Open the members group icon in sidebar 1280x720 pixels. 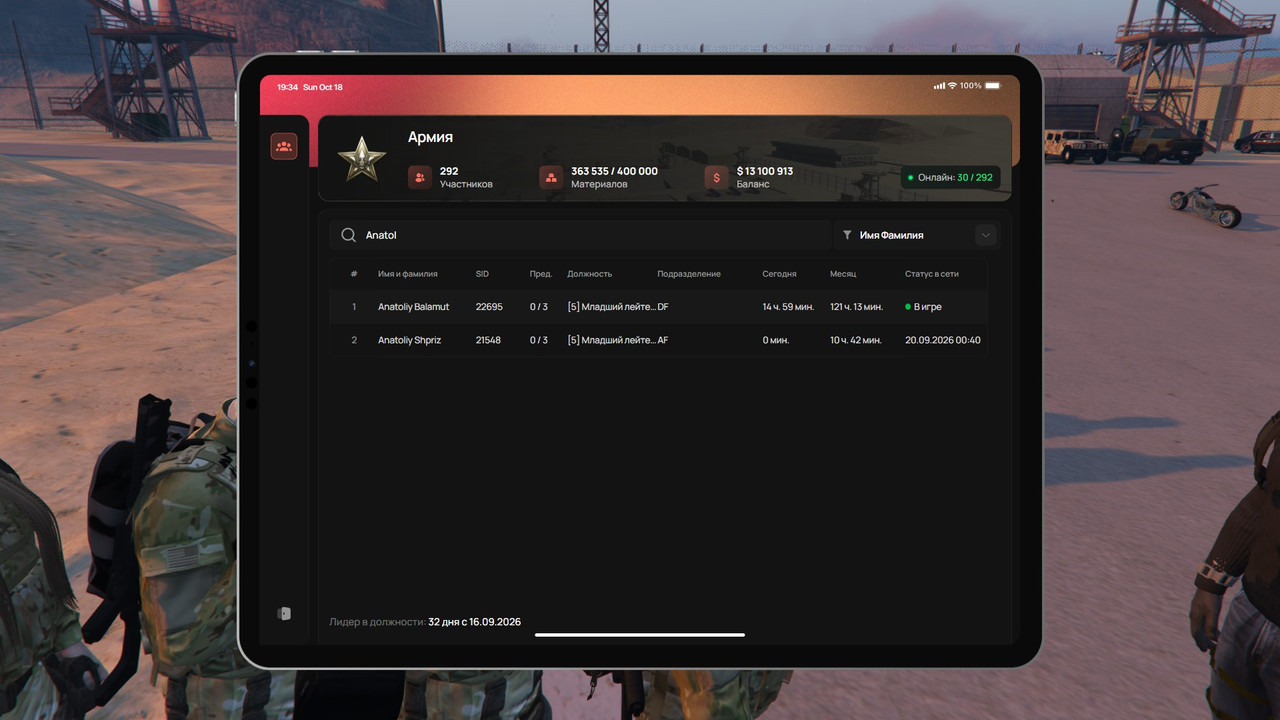click(284, 147)
